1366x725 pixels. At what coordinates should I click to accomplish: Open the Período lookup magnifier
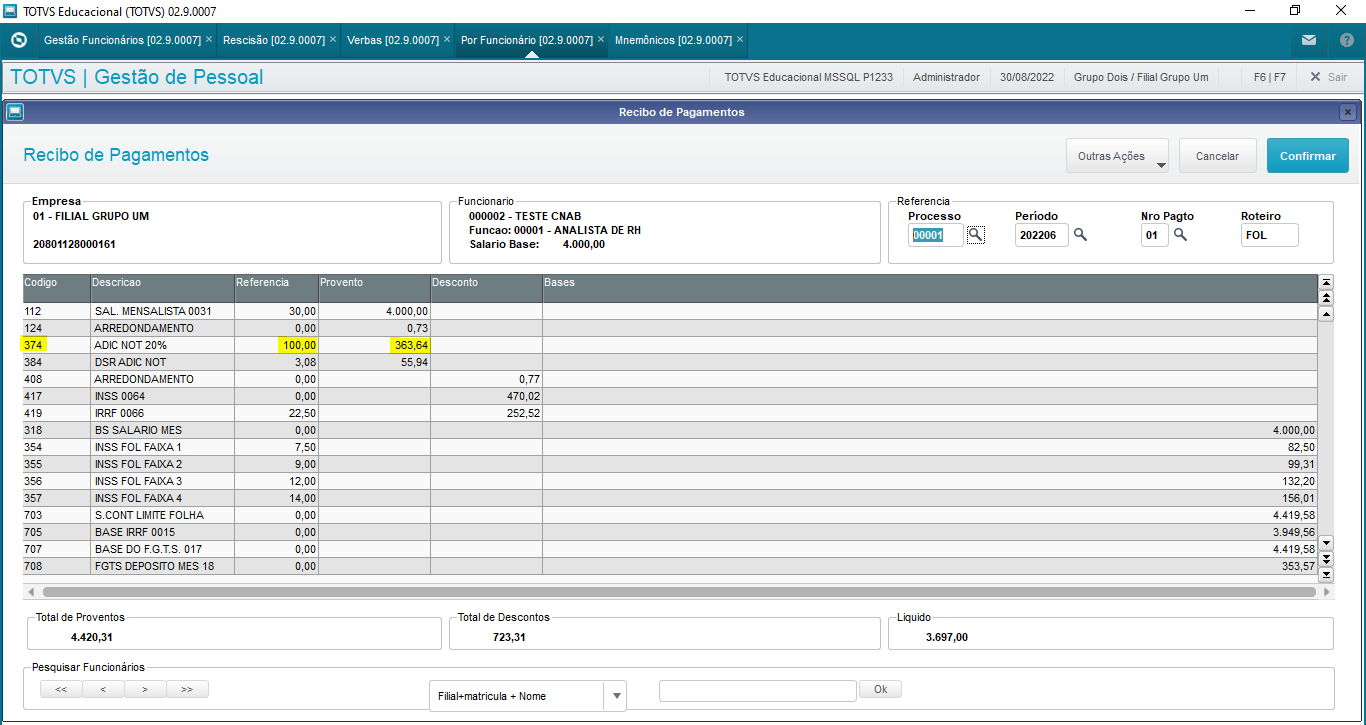point(1080,235)
